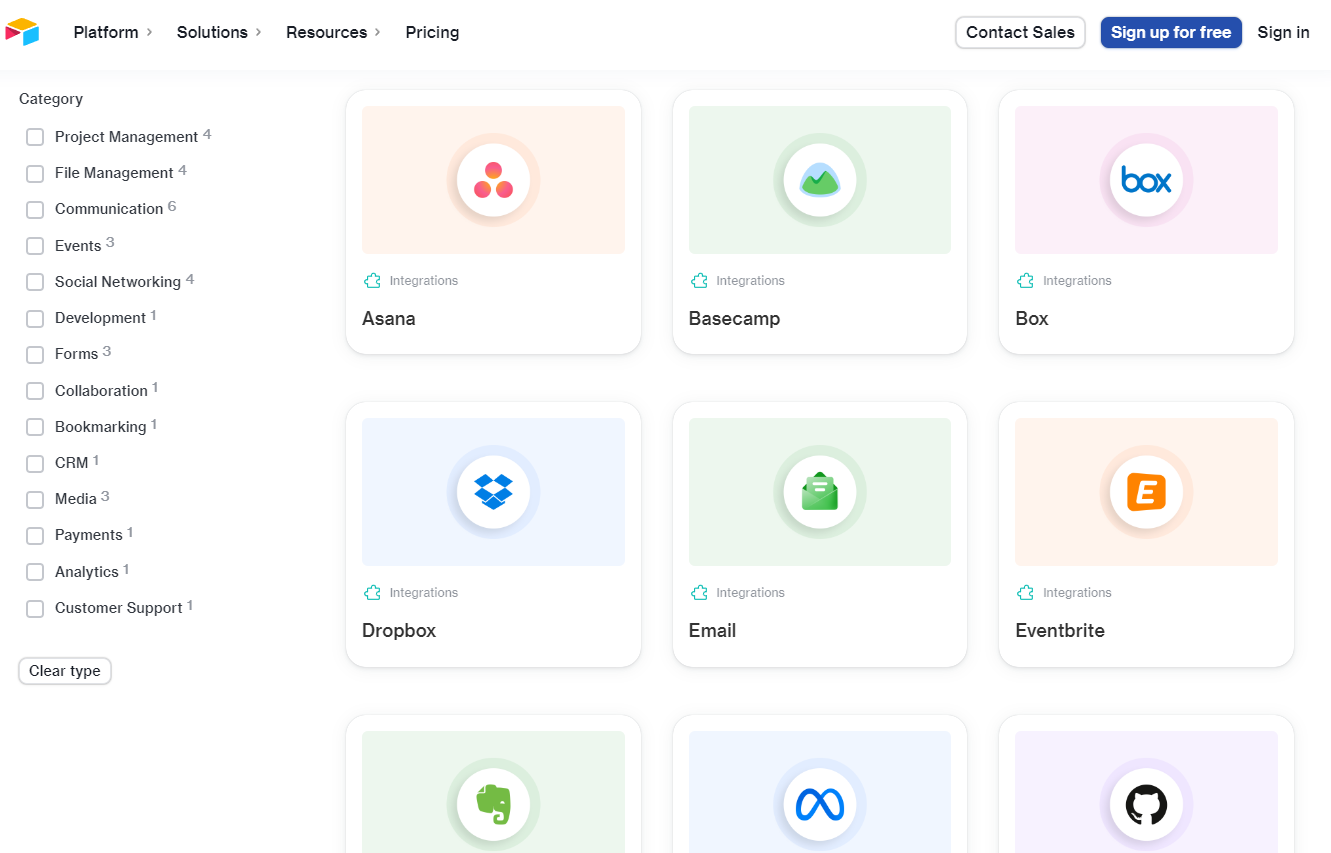Image resolution: width=1331 pixels, height=853 pixels.
Task: Tick the Customer Support checkbox
Action: point(35,608)
